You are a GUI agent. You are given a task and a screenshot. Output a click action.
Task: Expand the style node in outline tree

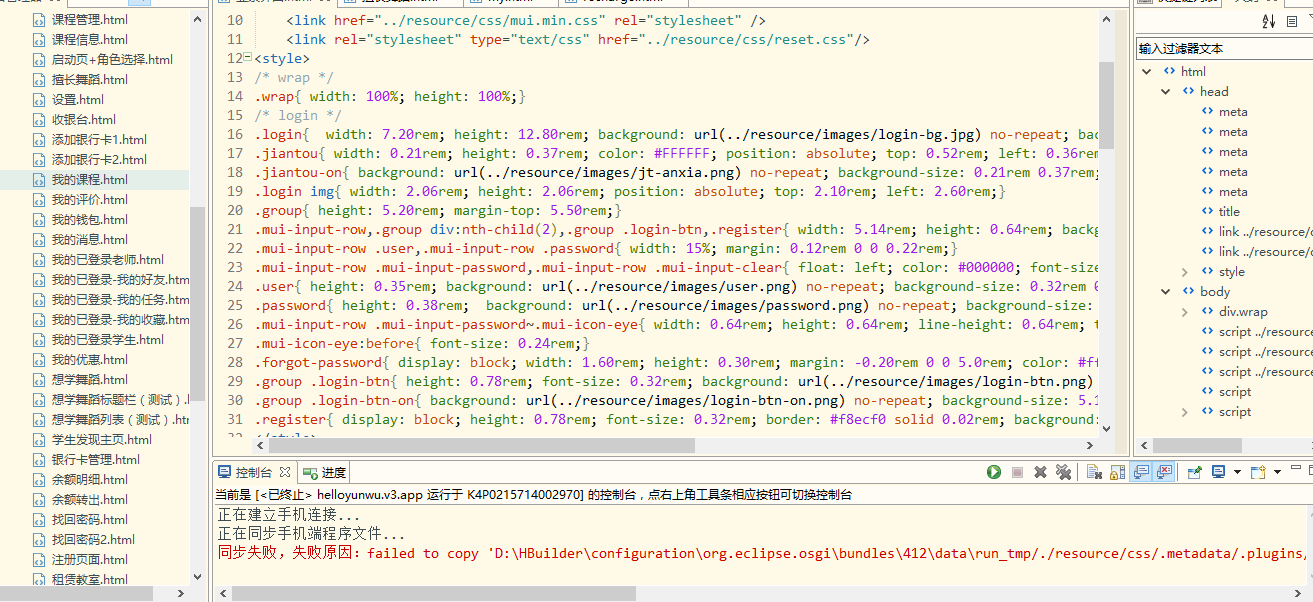tap(1185, 272)
